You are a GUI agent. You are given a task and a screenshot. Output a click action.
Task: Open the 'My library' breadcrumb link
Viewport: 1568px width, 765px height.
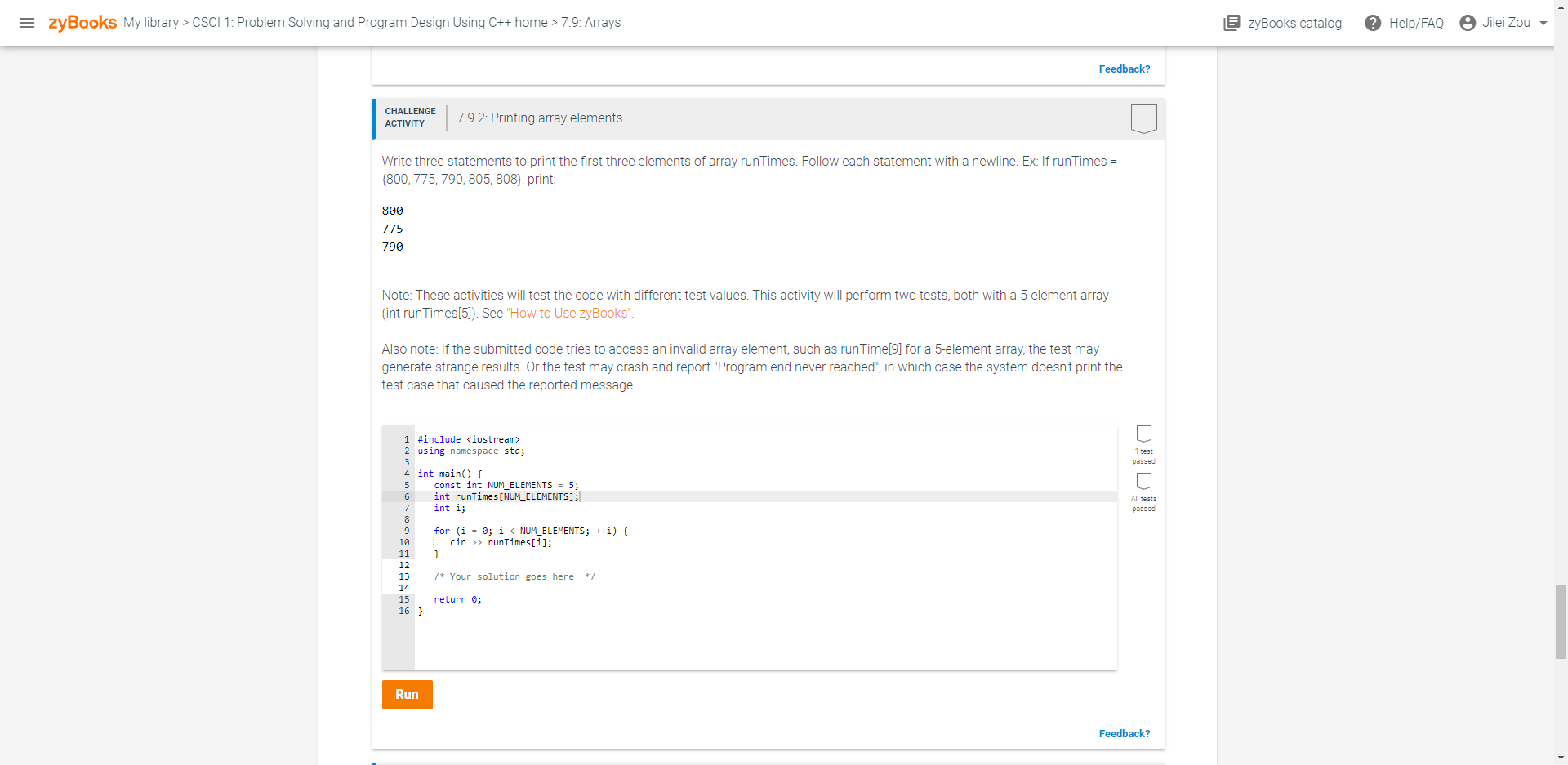pyautogui.click(x=152, y=23)
